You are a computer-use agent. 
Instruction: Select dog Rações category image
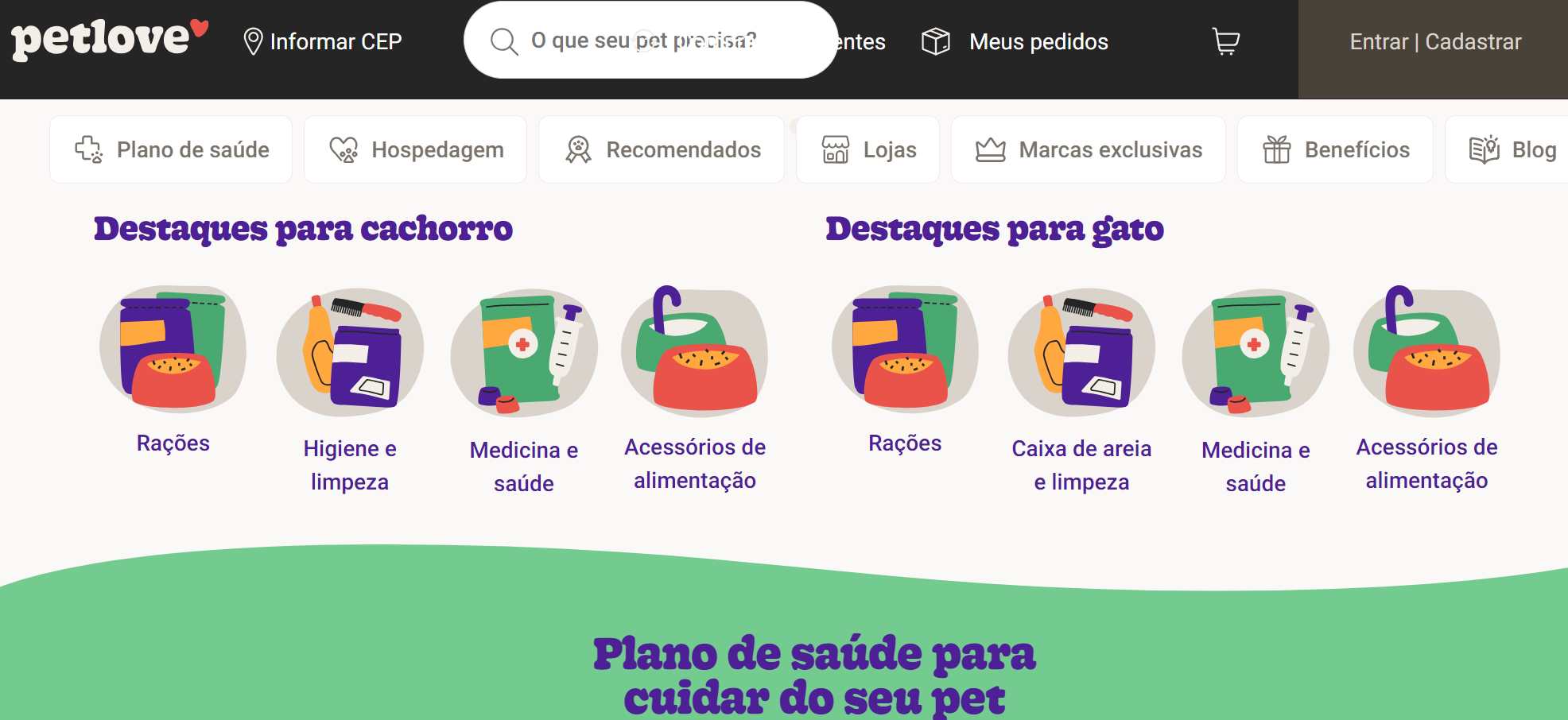pos(173,350)
